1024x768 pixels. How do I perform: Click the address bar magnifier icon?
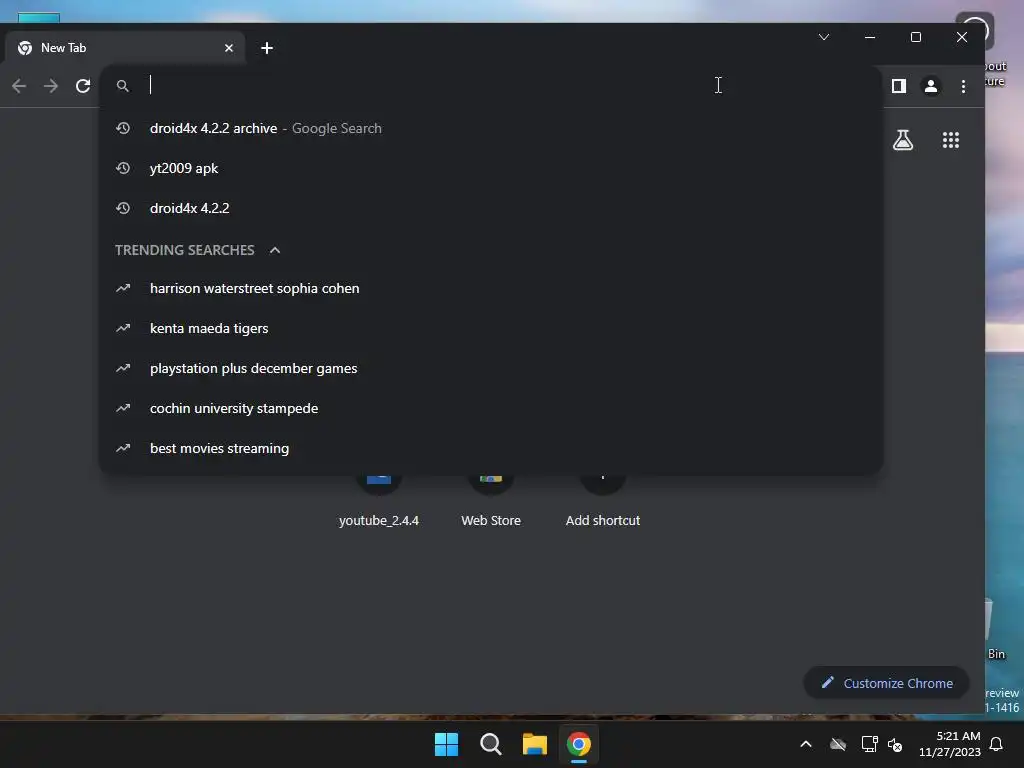point(123,86)
